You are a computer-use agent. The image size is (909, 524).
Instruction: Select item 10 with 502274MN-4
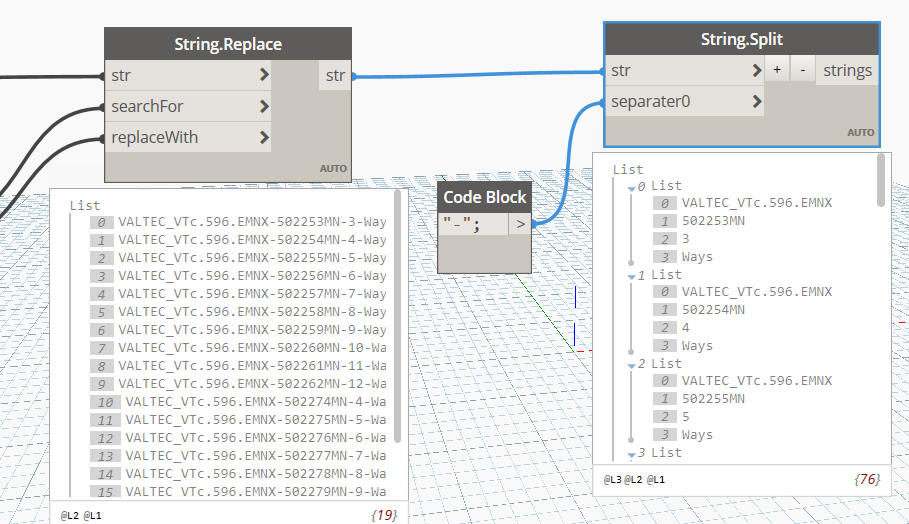click(x=256, y=402)
